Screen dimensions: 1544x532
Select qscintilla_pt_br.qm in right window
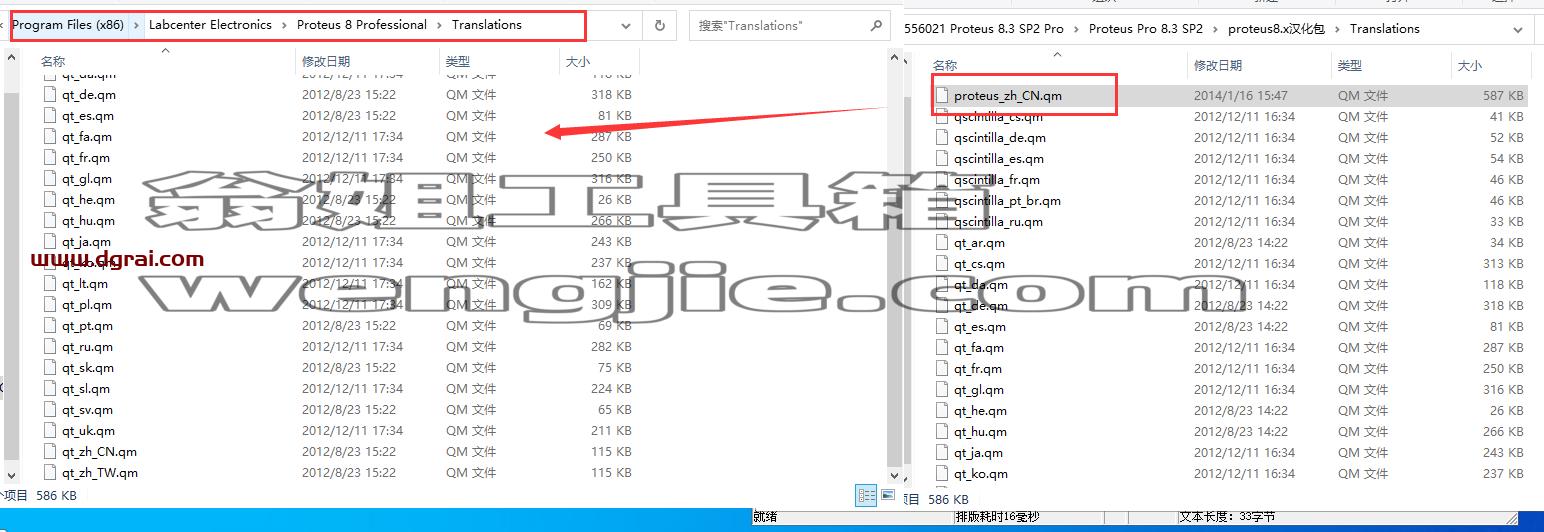coord(1007,201)
